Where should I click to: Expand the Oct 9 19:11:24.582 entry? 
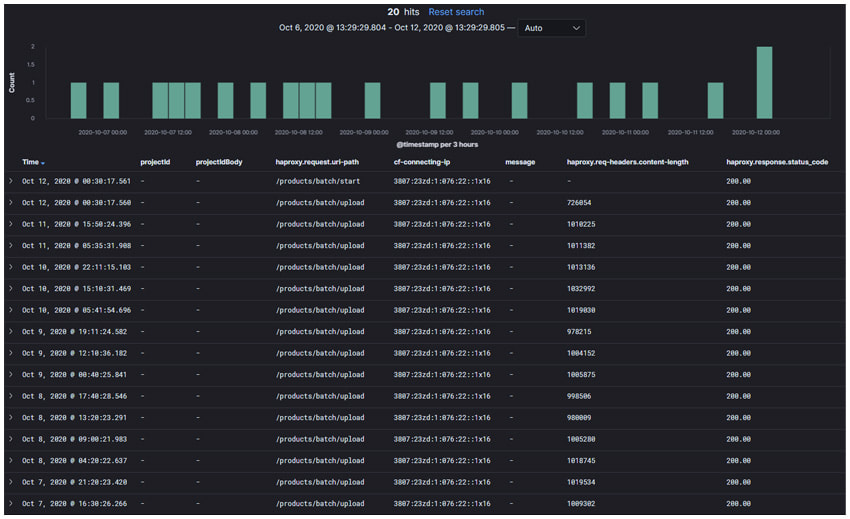point(11,331)
